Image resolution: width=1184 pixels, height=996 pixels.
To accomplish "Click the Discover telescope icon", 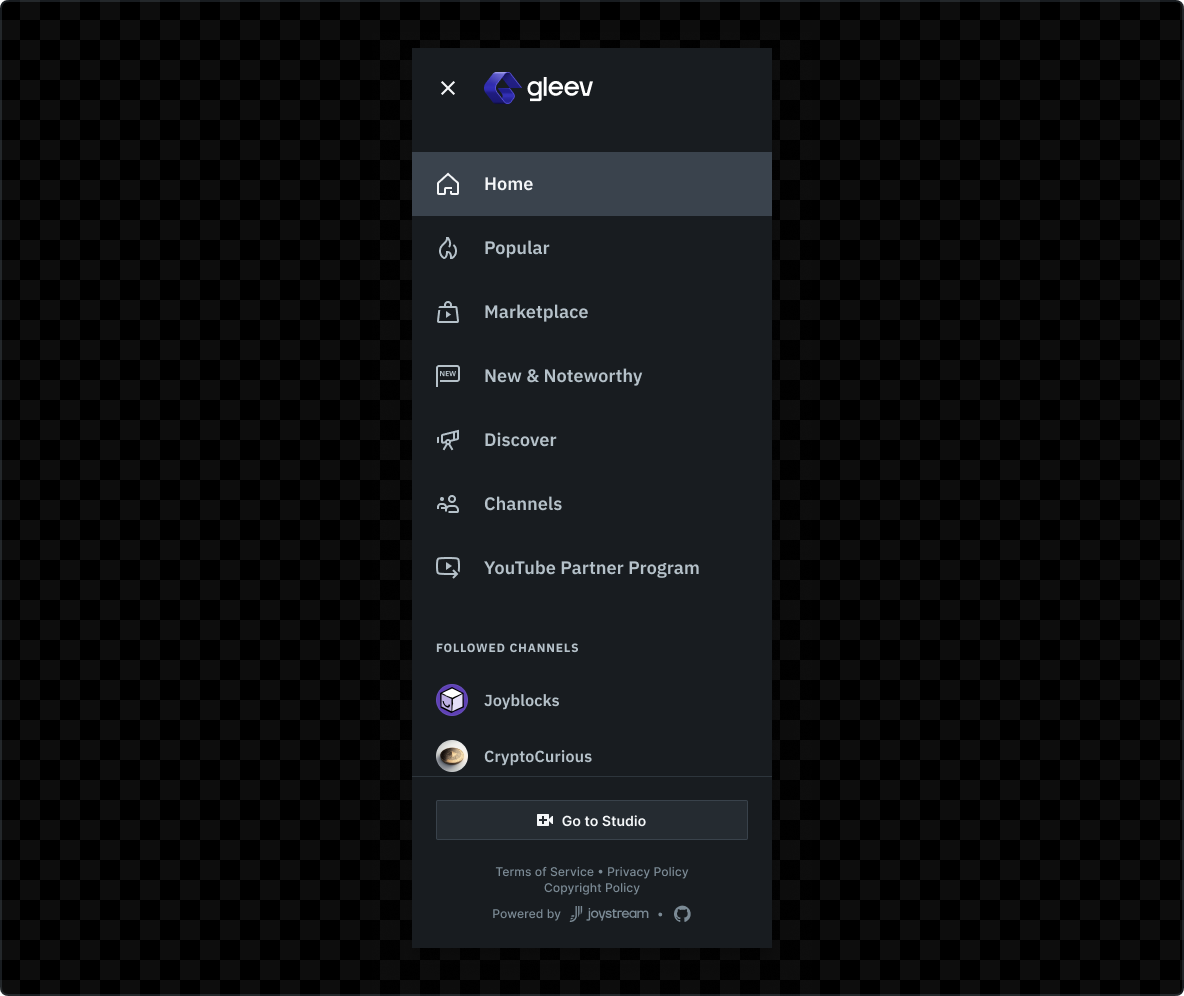I will coord(448,440).
